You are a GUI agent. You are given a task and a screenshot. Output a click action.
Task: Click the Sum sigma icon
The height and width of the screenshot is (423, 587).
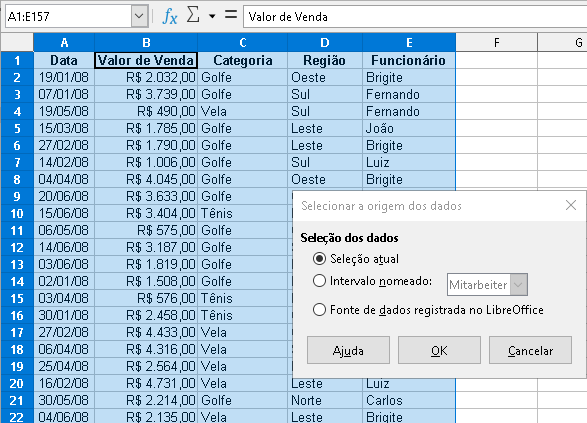coord(193,16)
